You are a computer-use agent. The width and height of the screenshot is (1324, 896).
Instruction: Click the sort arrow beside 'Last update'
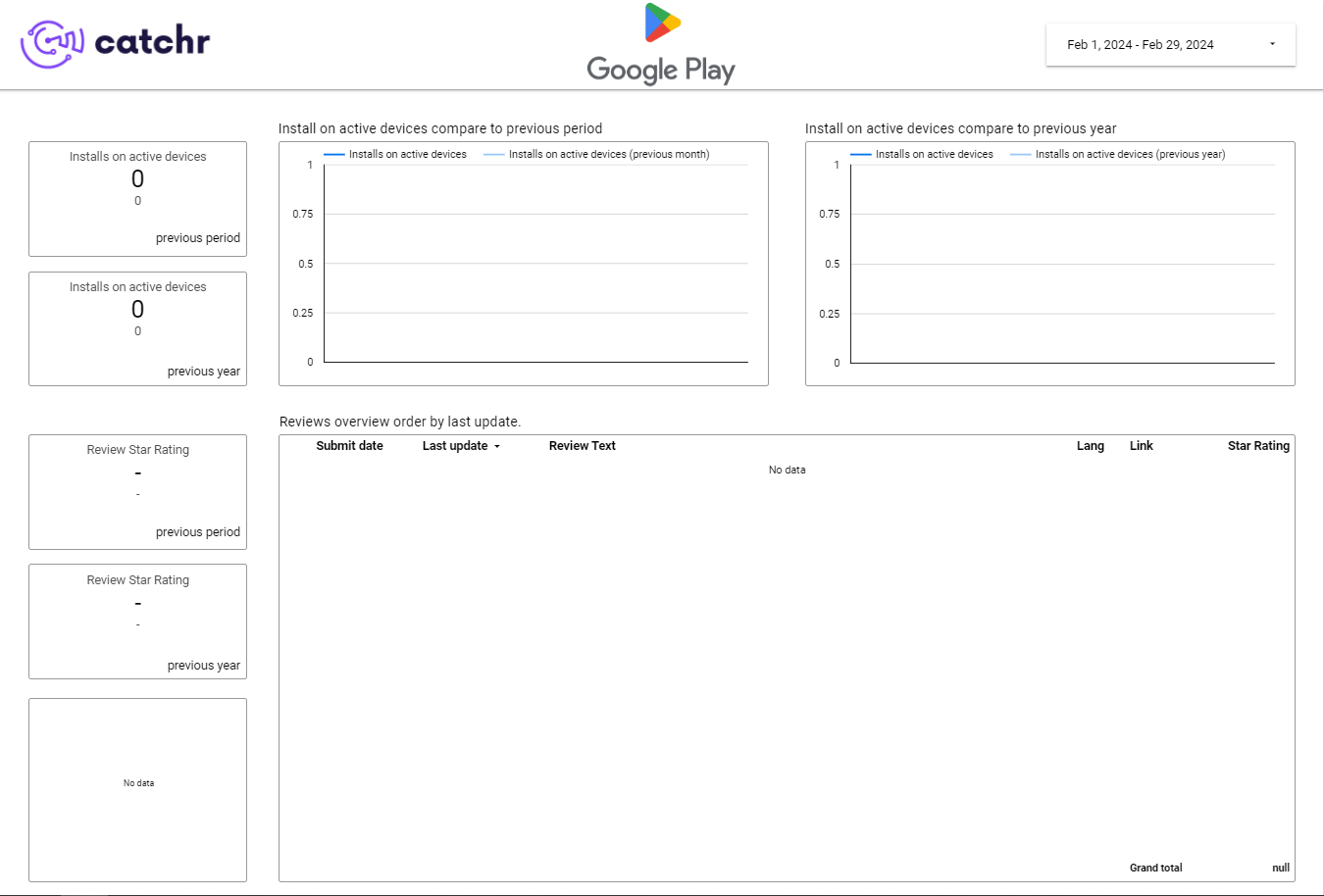(x=498, y=446)
